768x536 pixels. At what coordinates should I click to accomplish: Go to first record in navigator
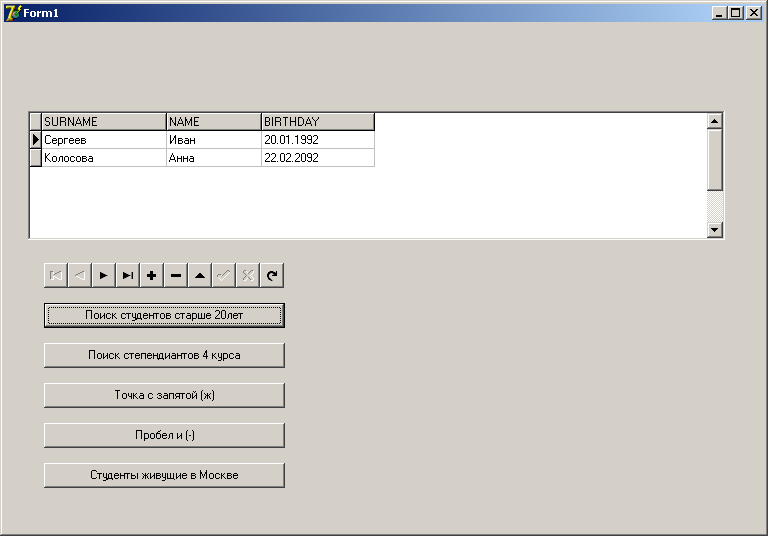[x=56, y=275]
